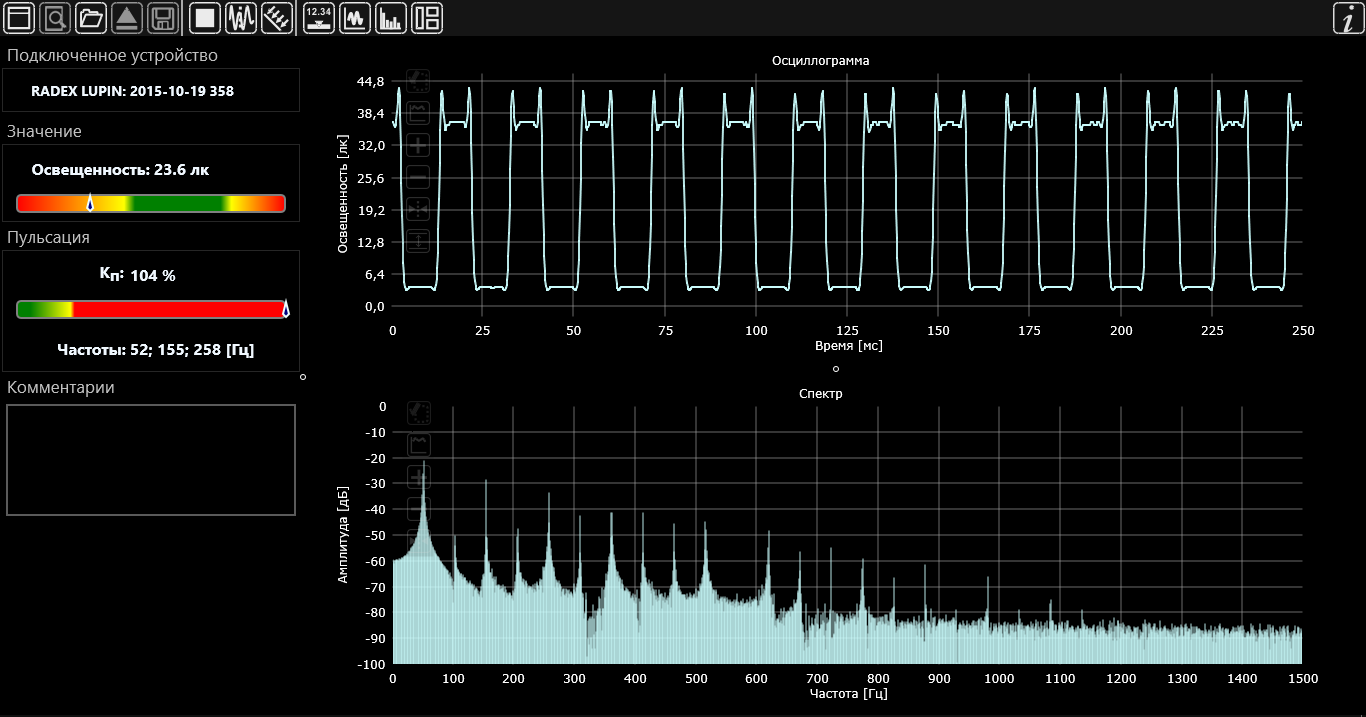Open a saved file with folder icon
This screenshot has height=717, width=1366.
(91, 18)
